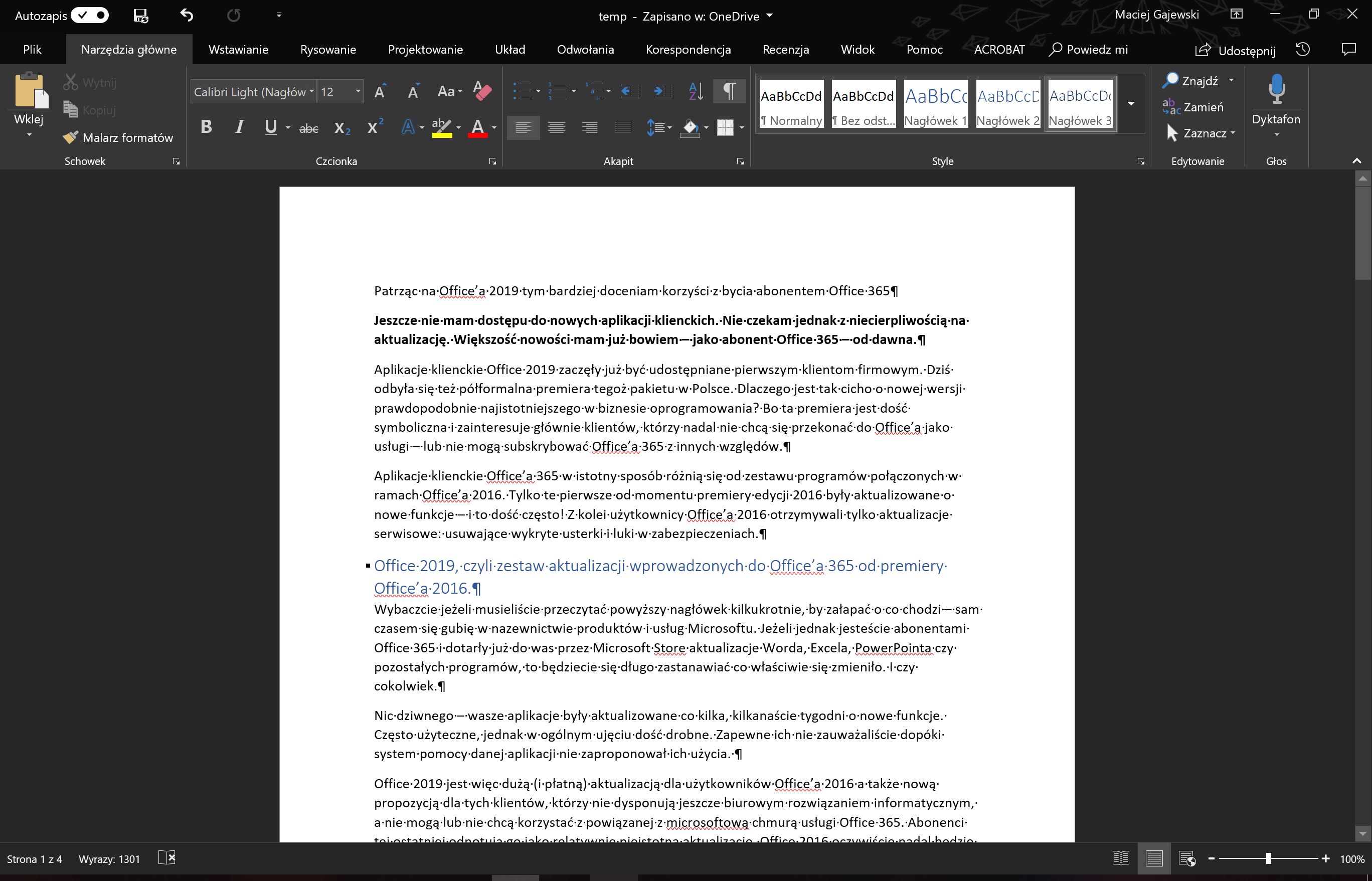Open the font color dropdown arrow
Viewport: 1372px width, 881px height.
point(494,127)
